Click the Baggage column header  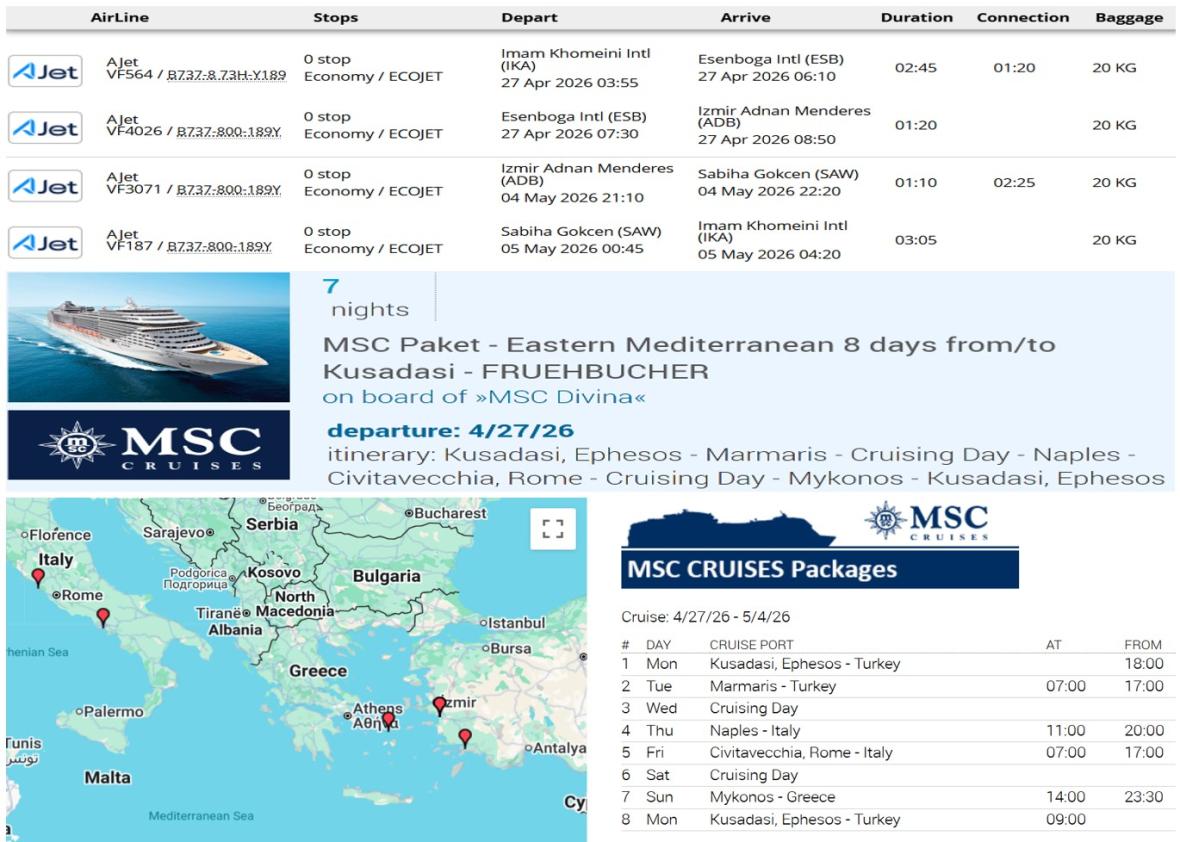(x=1128, y=18)
